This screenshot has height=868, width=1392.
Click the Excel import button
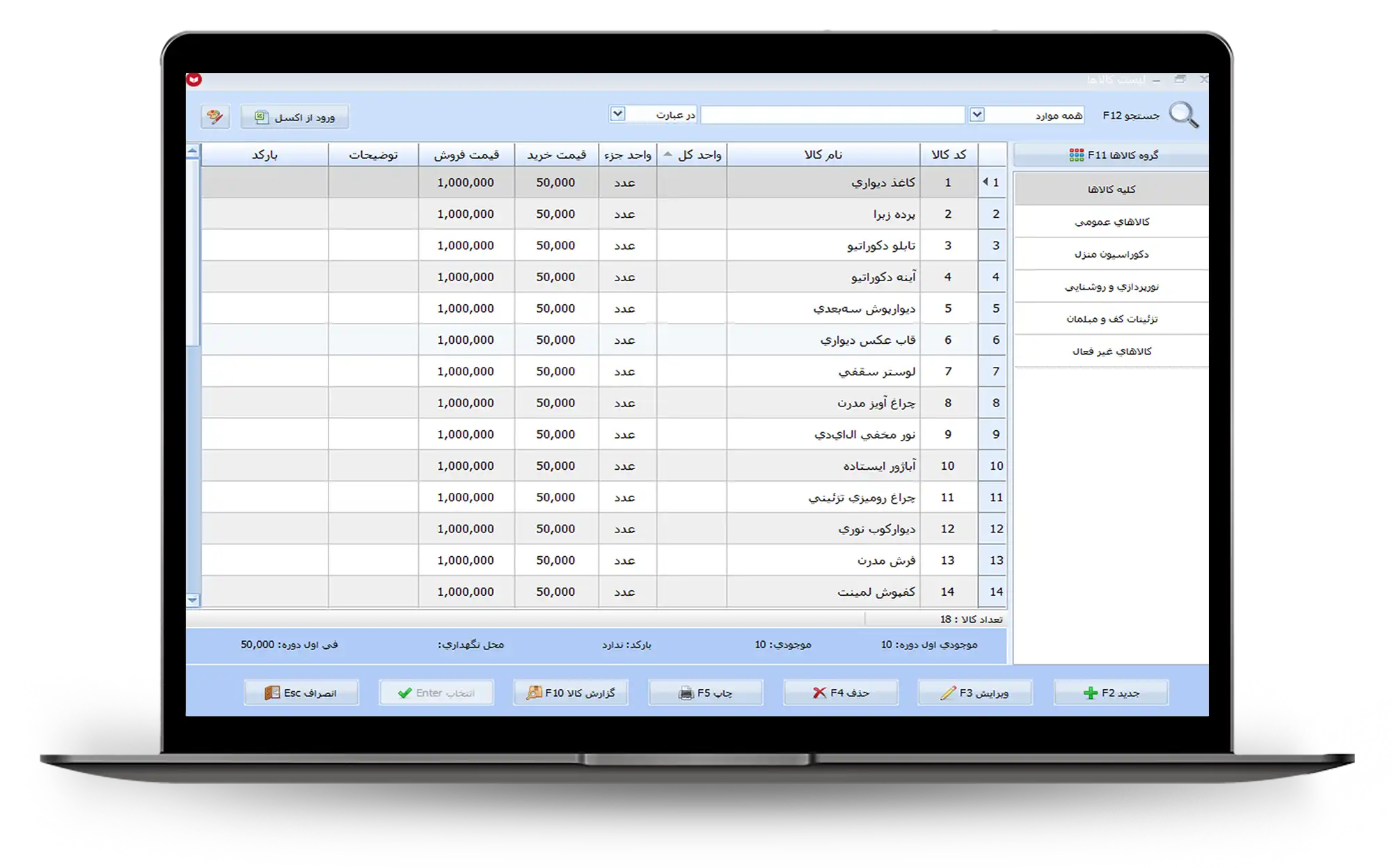click(295, 117)
